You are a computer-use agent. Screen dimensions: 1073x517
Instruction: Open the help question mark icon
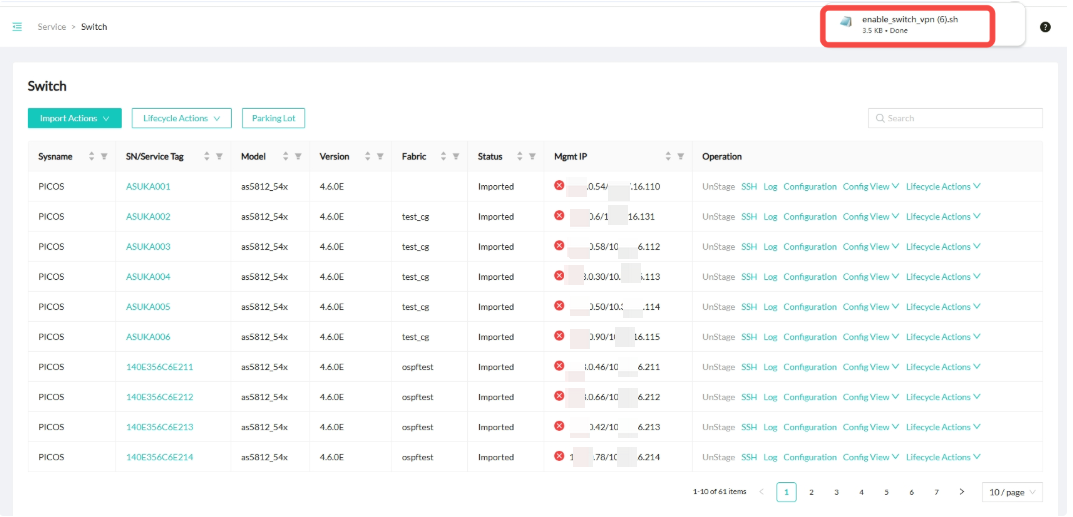coord(1045,27)
